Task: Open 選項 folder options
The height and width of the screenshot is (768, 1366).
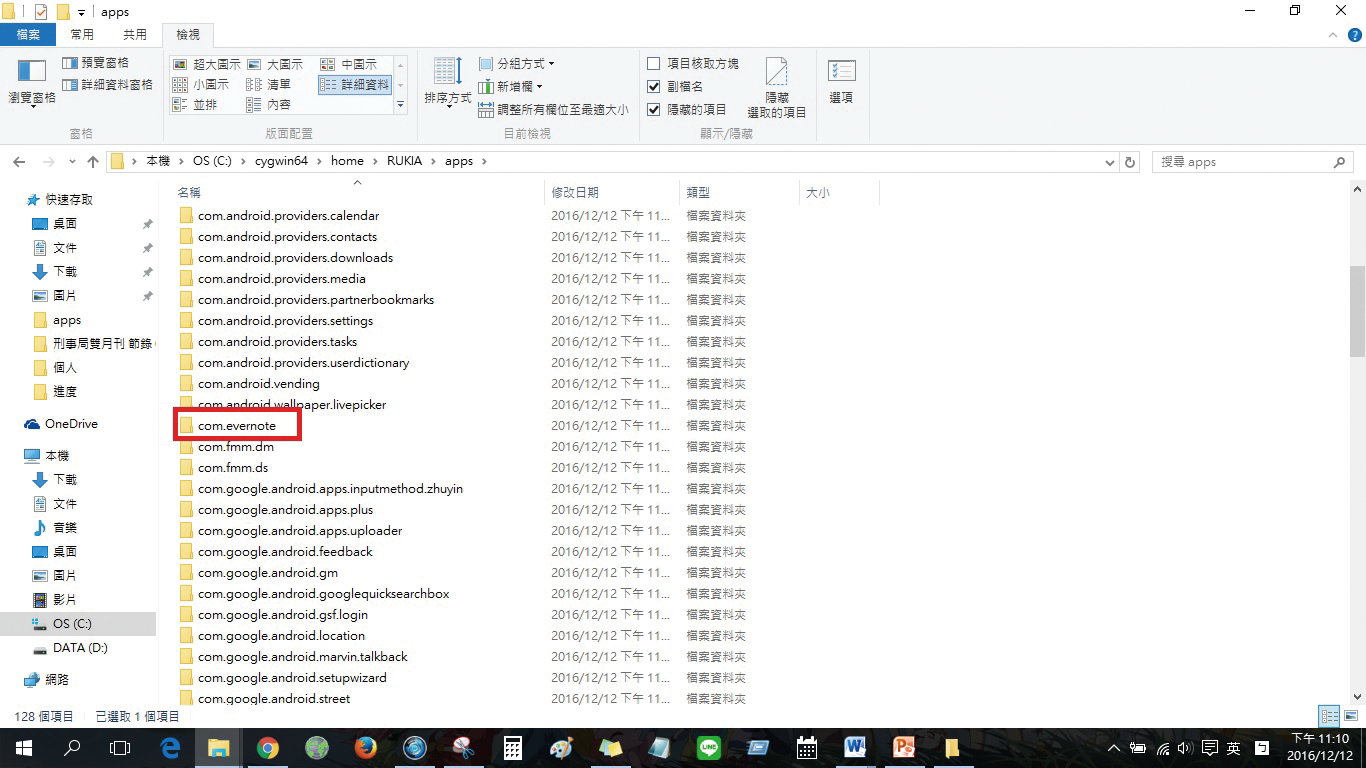Action: [x=842, y=81]
